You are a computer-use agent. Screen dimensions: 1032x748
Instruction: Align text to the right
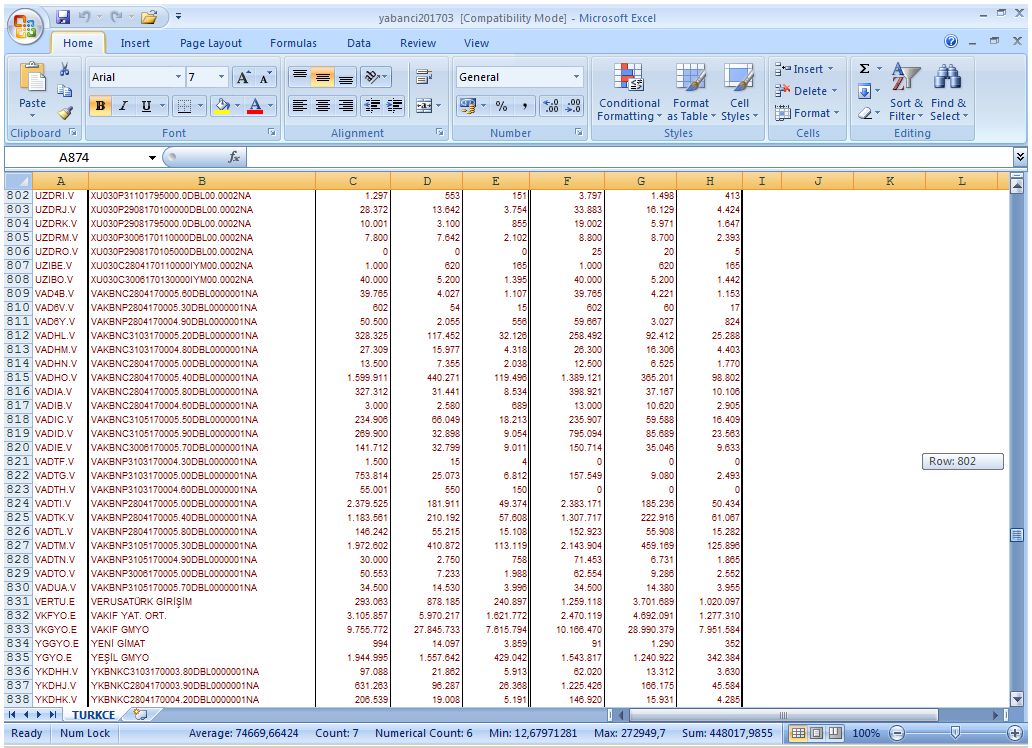346,105
